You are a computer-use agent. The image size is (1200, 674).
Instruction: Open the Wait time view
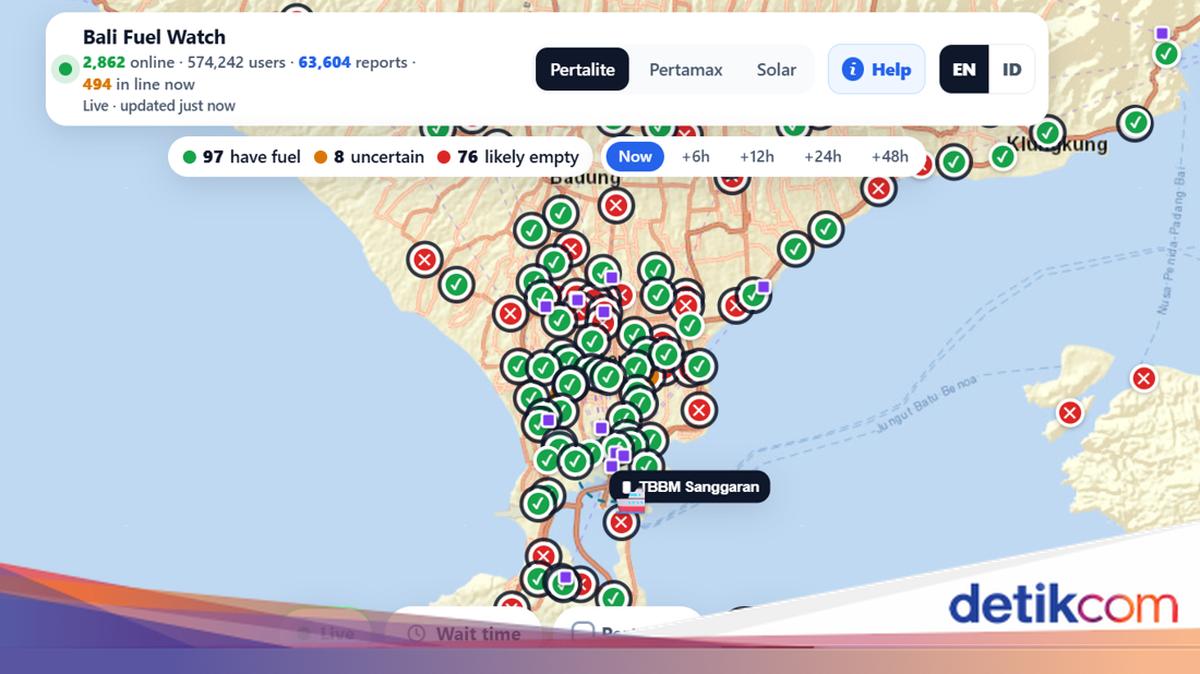coord(466,633)
